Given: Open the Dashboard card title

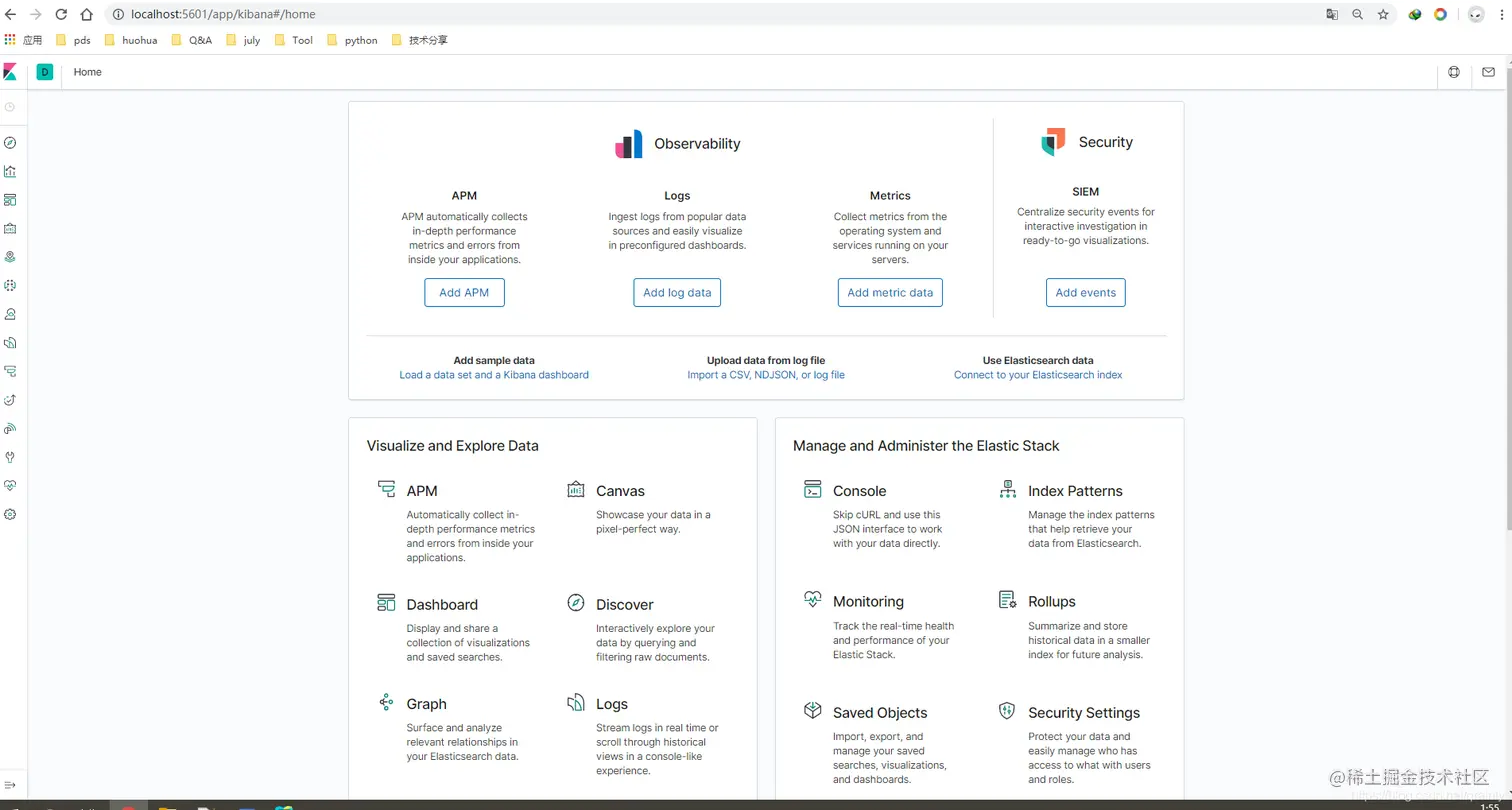Looking at the screenshot, I should pos(442,605).
